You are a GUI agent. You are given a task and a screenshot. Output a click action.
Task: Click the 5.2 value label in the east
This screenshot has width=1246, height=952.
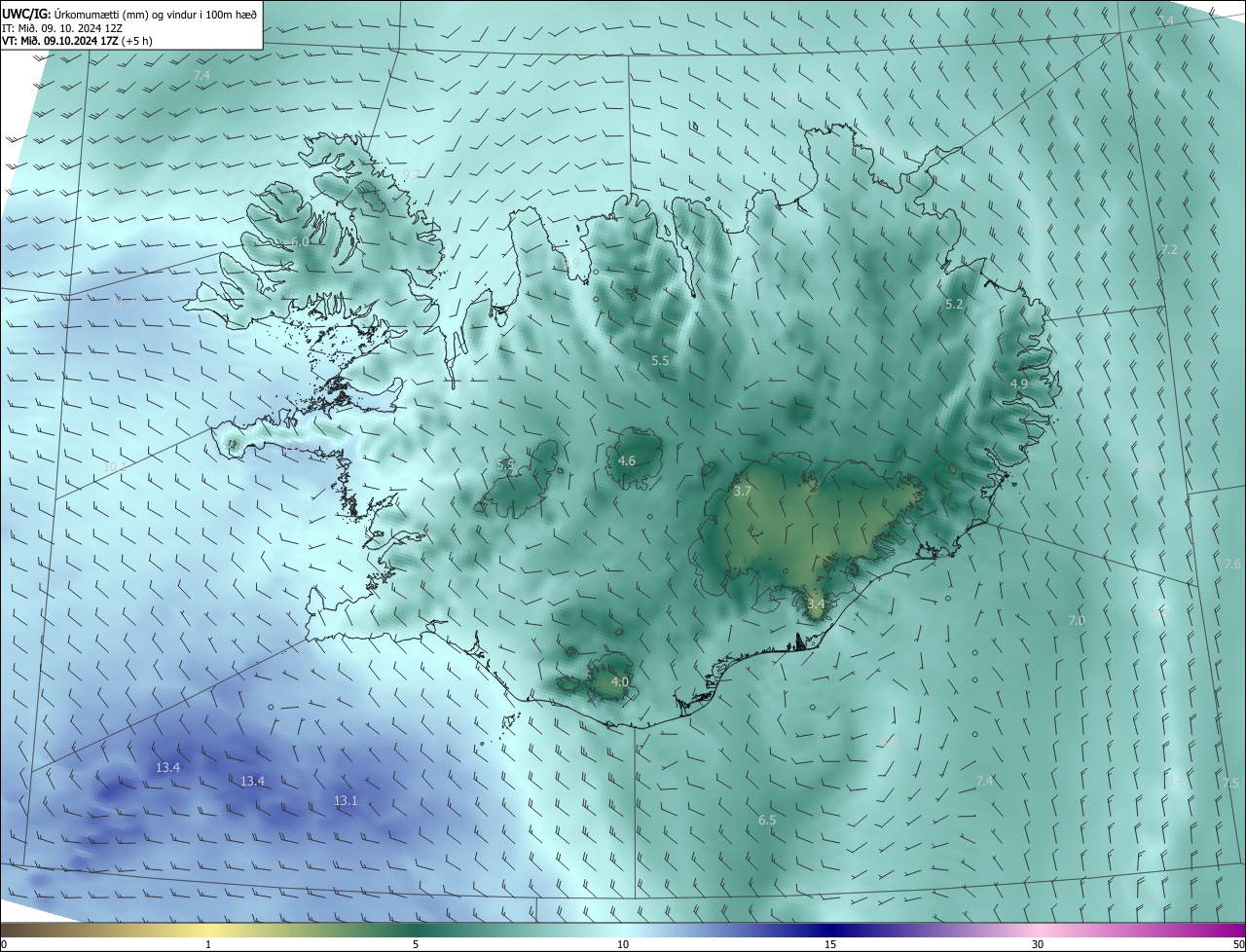(954, 305)
